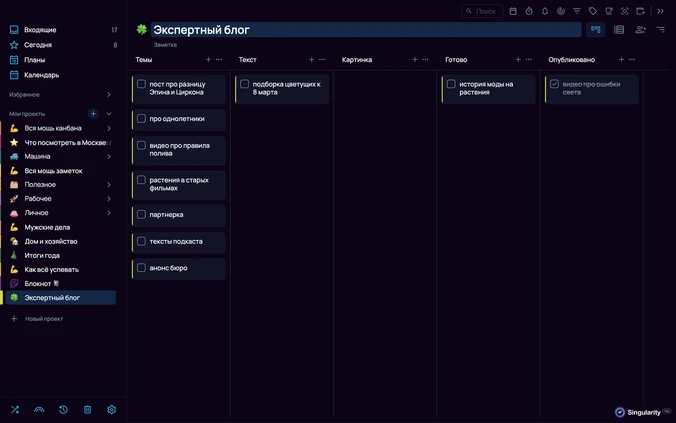Open Опубликовано column options menu

[x=632, y=60]
